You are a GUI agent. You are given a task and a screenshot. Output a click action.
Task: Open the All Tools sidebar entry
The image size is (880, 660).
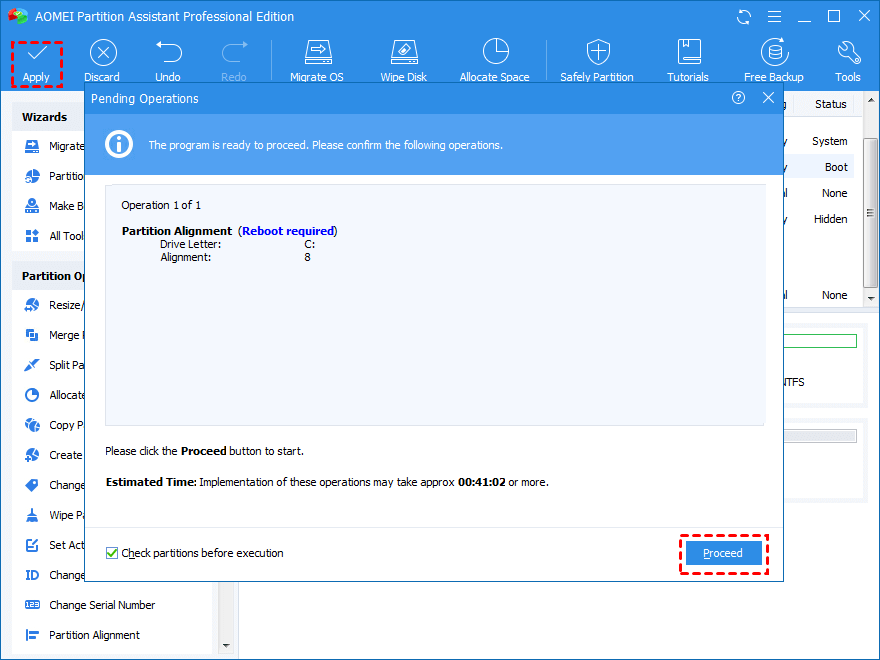point(54,236)
